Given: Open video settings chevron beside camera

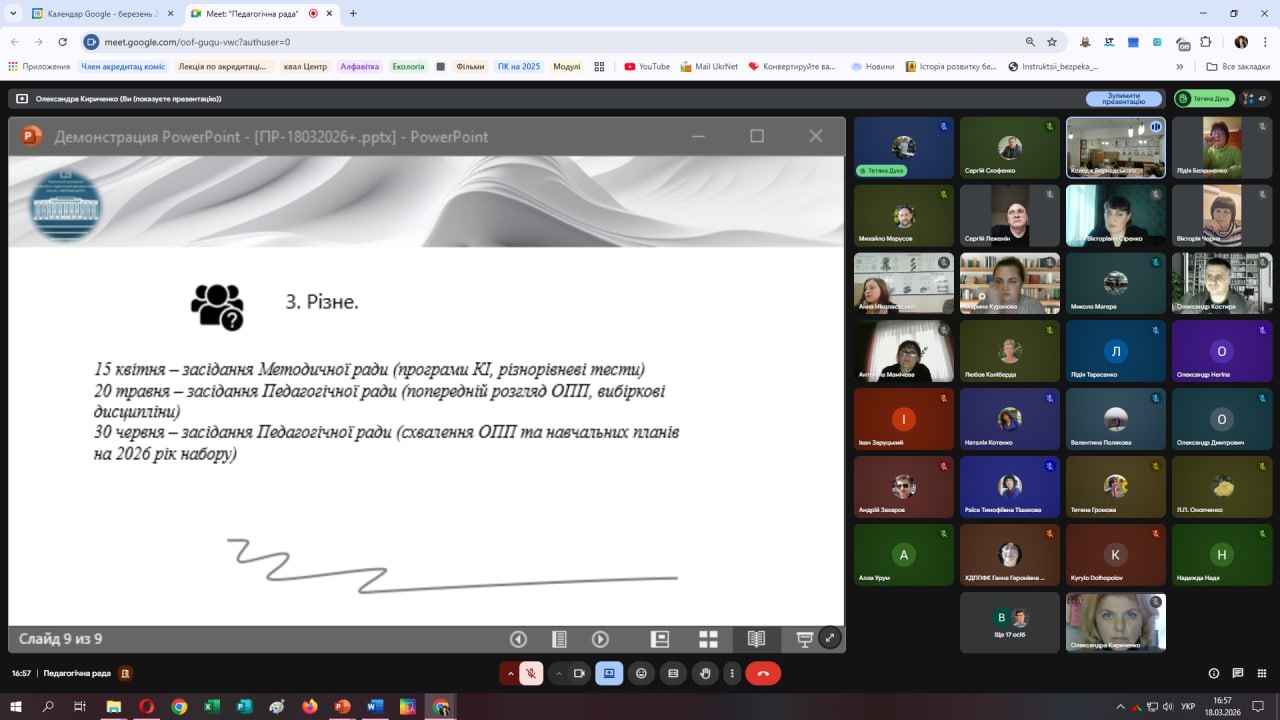Looking at the screenshot, I should click(558, 674).
